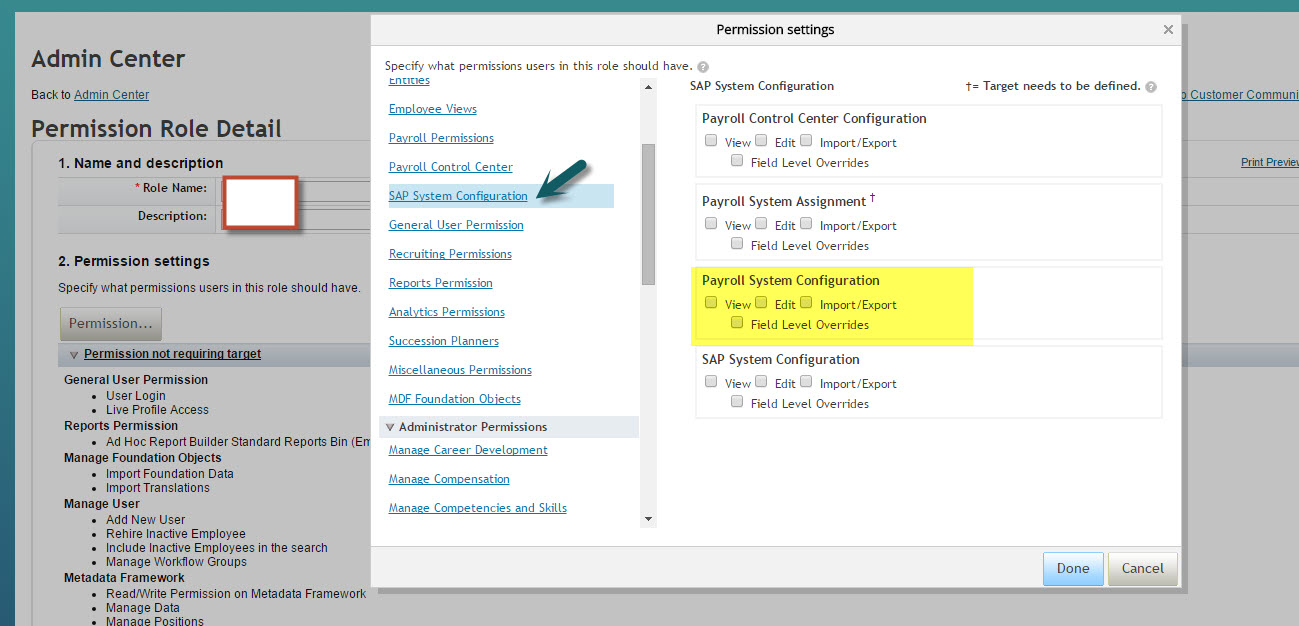Collapse Permission not requiring target section
The width and height of the screenshot is (1299, 626).
73,355
